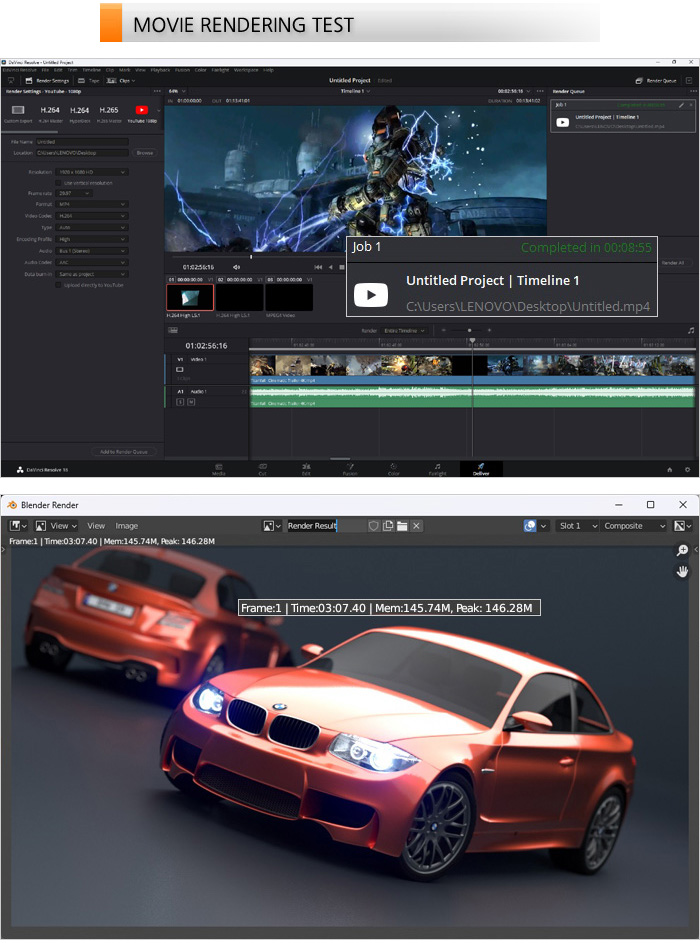This screenshot has height=943, width=700.
Task: Click the timeline zoom slider handle
Action: pos(470,330)
